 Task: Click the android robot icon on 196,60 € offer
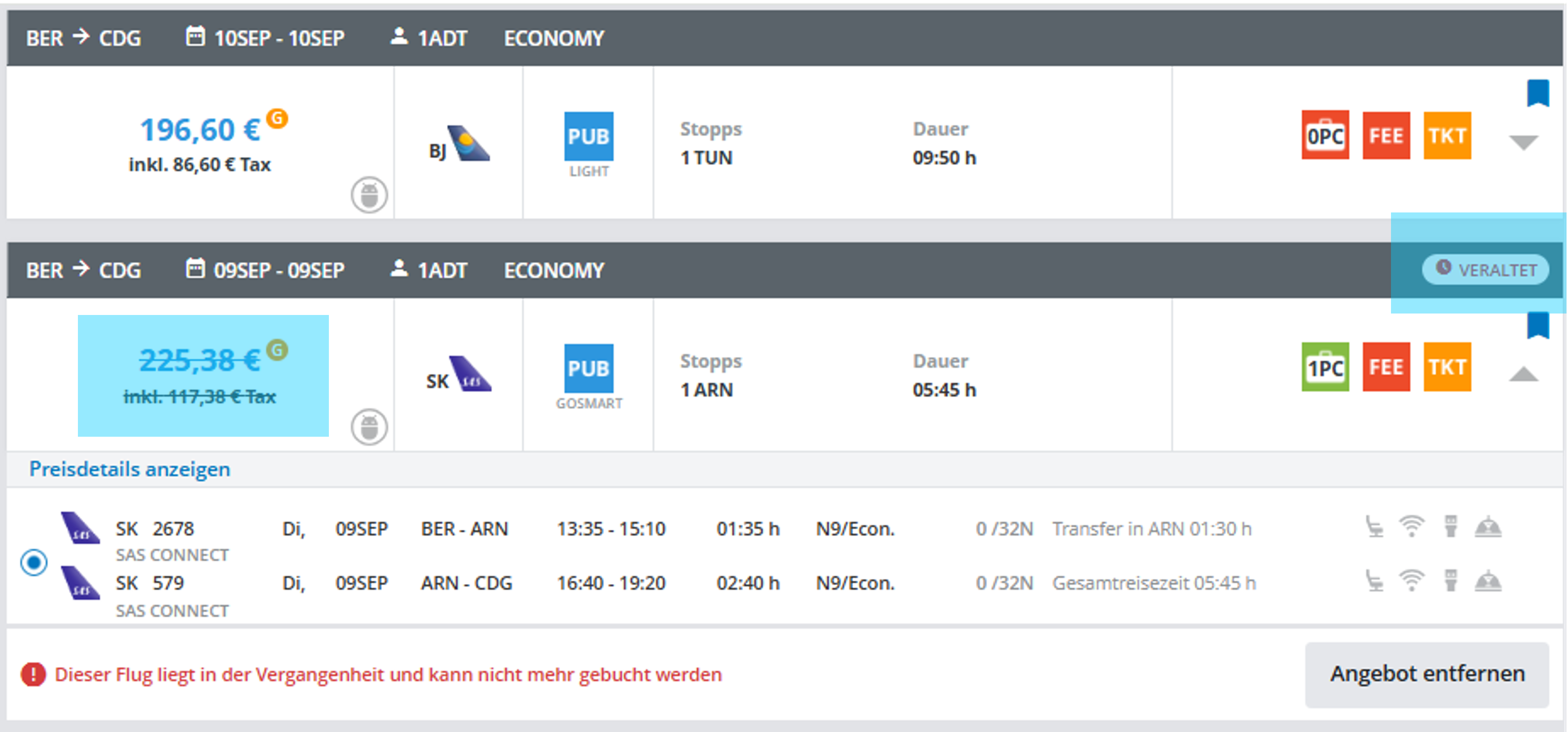(x=369, y=195)
